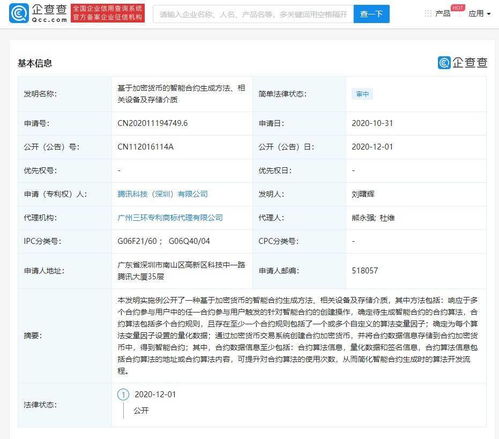Click the IPC code G06Q40/04

(x=189, y=241)
